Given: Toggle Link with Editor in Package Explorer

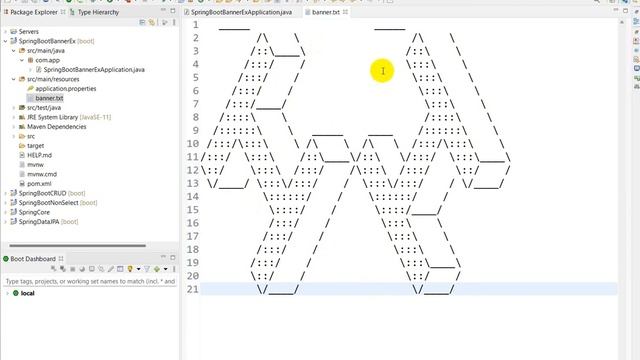Looking at the screenshot, I should 152,22.
